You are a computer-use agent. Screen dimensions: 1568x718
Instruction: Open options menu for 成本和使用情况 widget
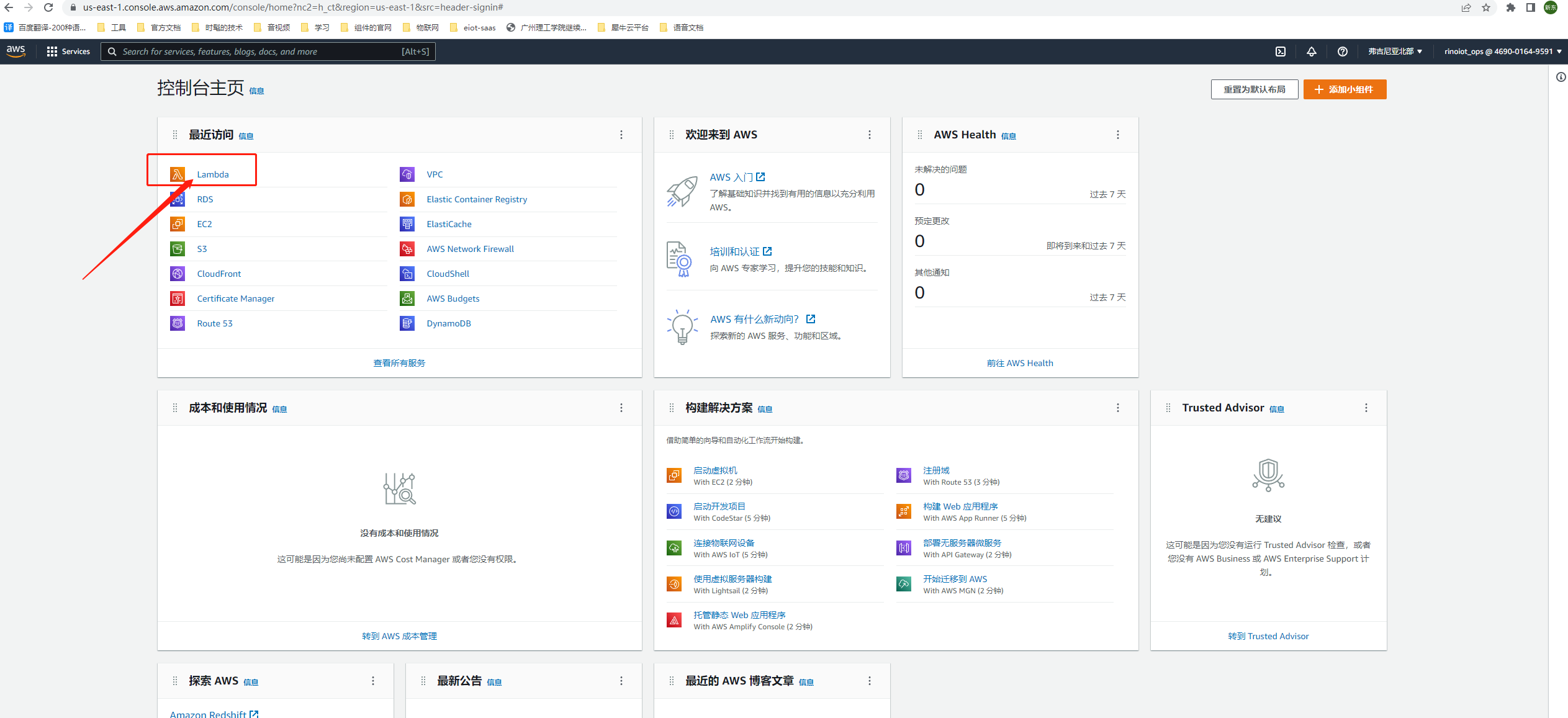pyautogui.click(x=621, y=408)
